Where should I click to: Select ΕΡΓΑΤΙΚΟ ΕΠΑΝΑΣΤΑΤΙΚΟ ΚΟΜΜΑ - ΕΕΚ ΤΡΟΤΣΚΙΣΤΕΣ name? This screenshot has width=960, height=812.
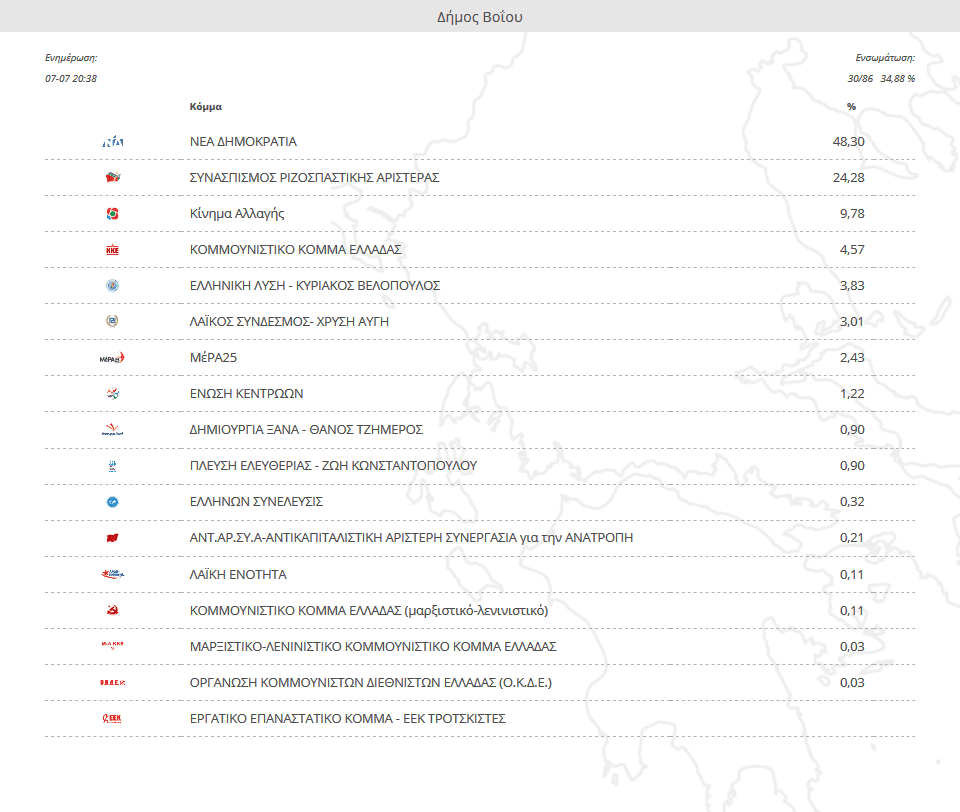click(x=348, y=719)
